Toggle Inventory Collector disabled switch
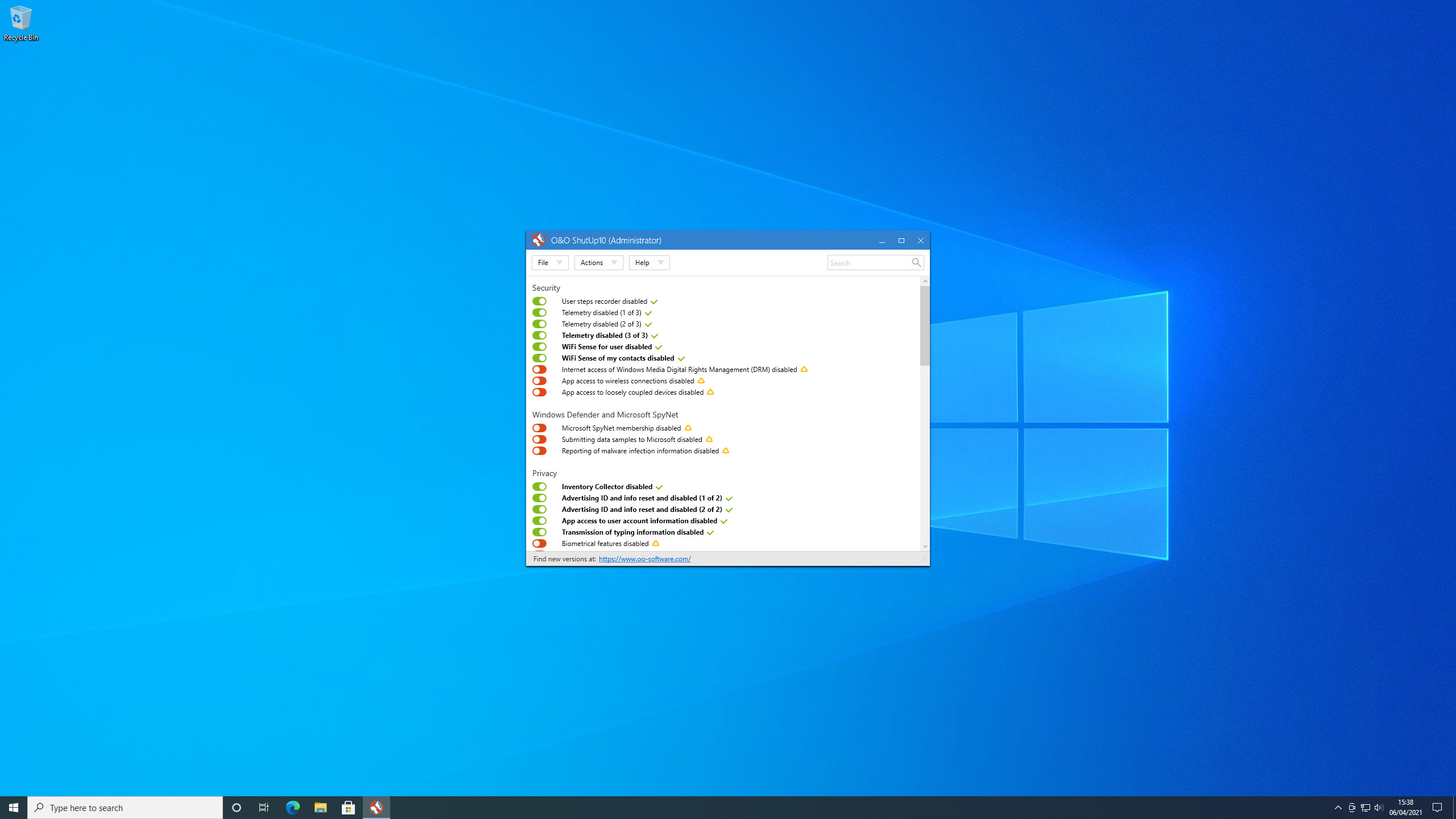The width and height of the screenshot is (1456, 819). coord(539,487)
